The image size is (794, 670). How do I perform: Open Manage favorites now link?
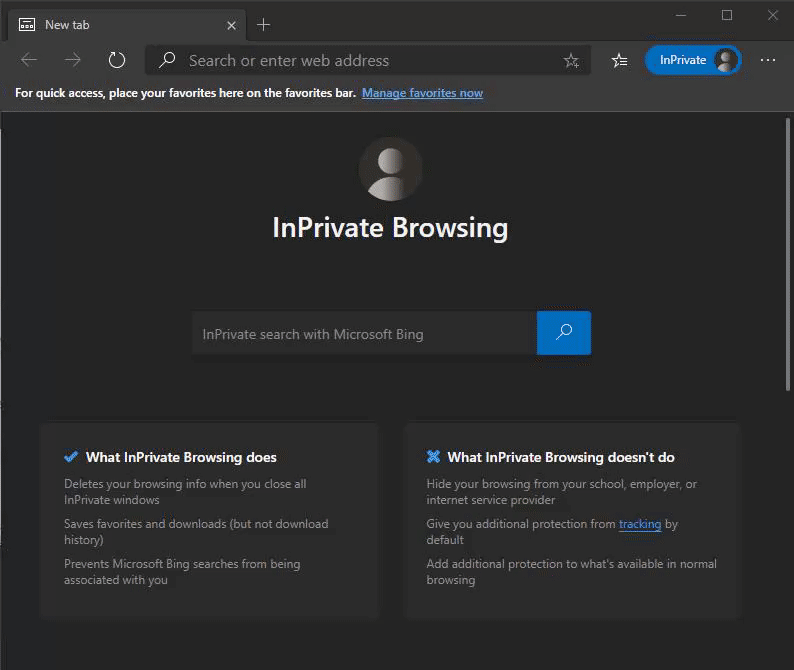(422, 93)
